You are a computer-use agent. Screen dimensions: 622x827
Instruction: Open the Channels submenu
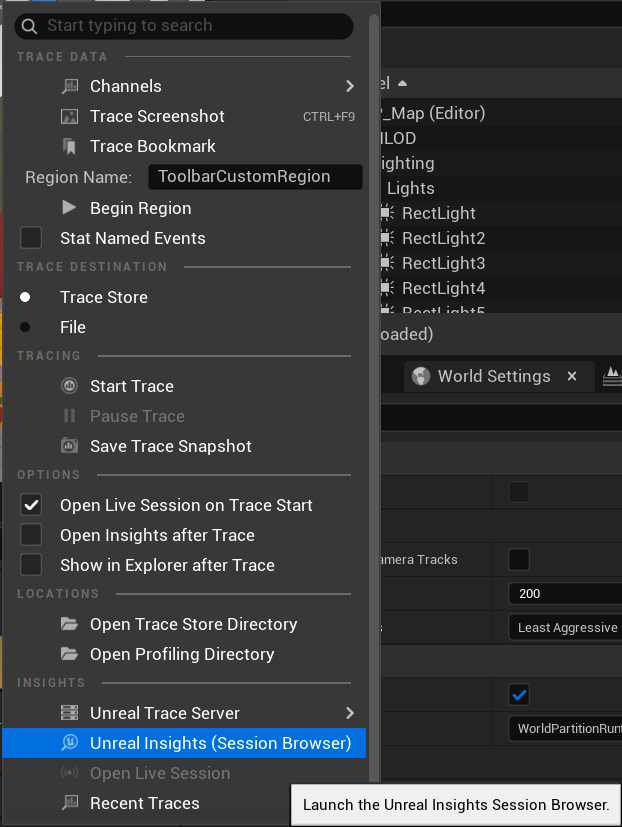(184, 86)
